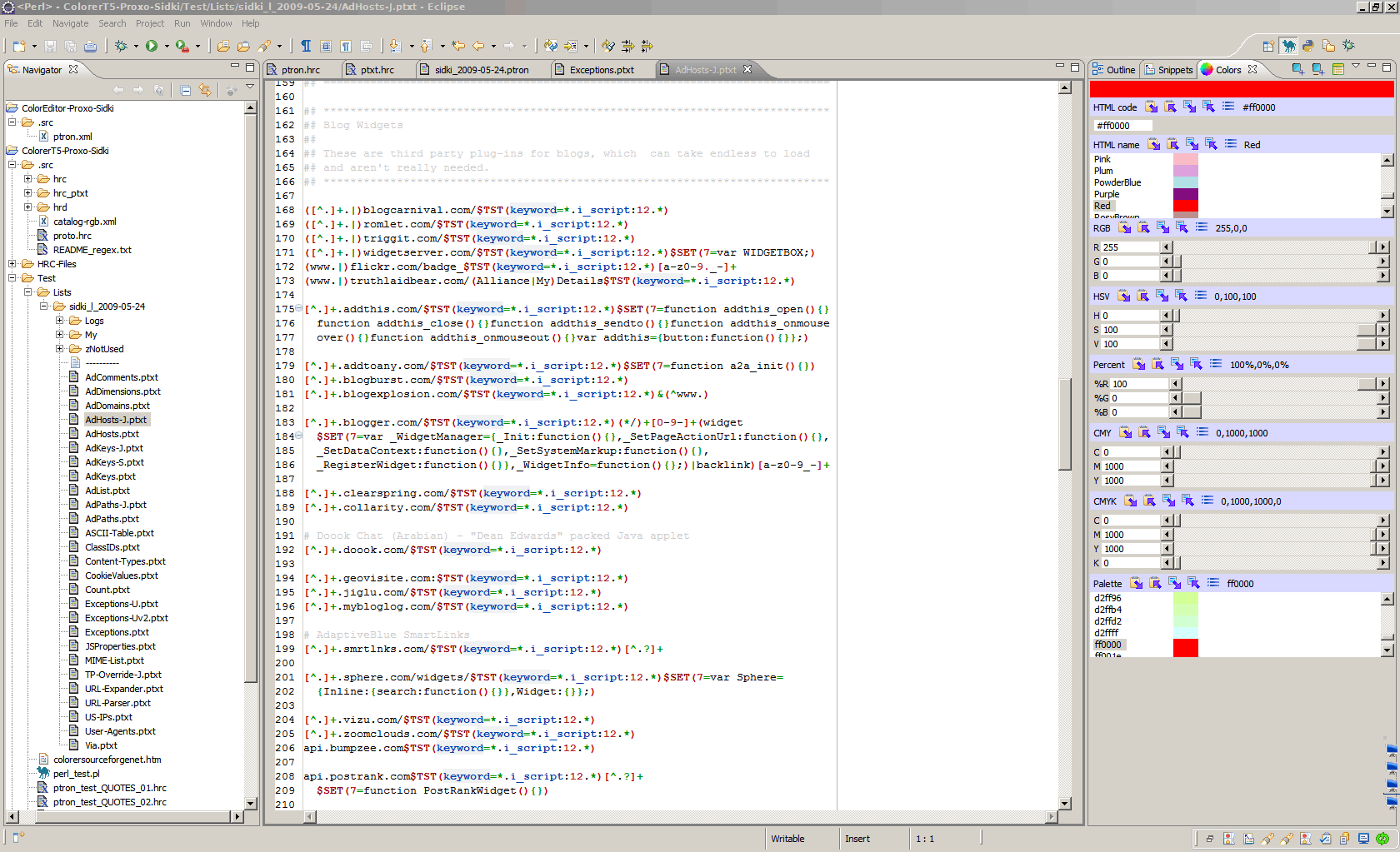Click the Debug perspective bug icon
1400x852 pixels.
pyautogui.click(x=1348, y=46)
